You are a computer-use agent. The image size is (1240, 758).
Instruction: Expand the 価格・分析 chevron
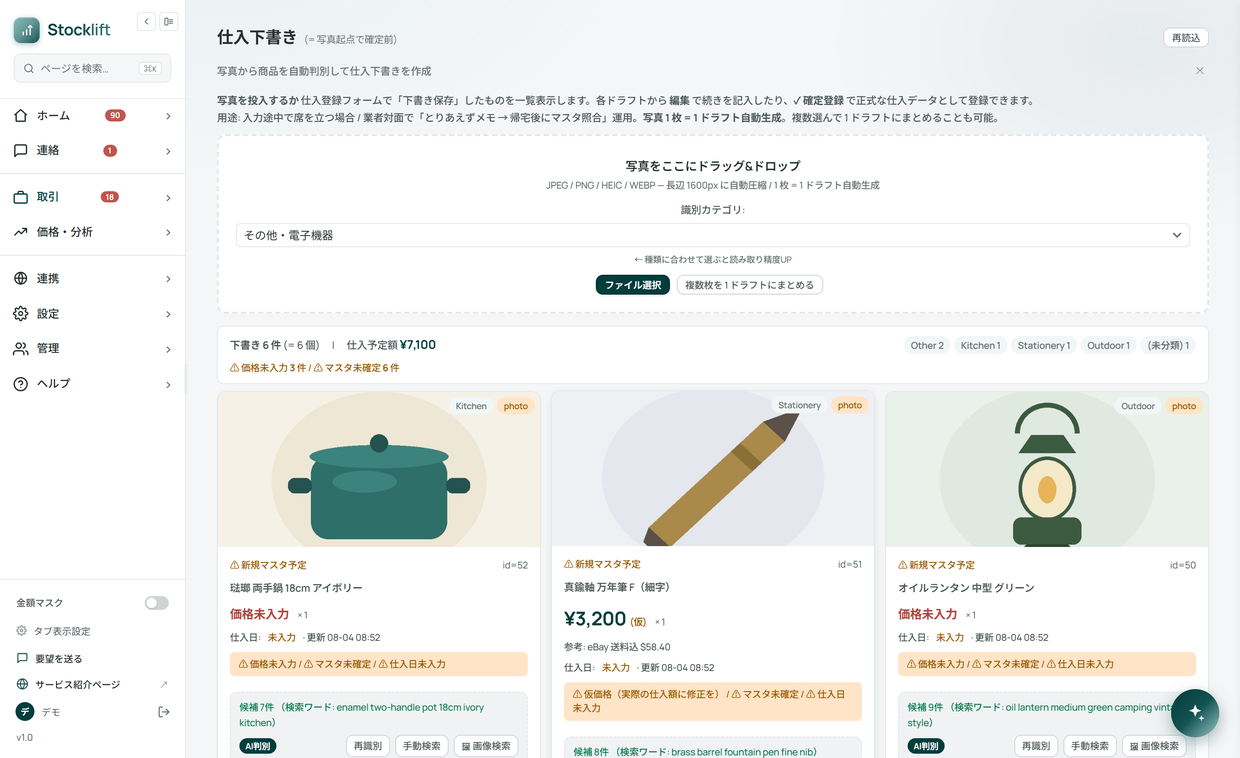coord(168,232)
